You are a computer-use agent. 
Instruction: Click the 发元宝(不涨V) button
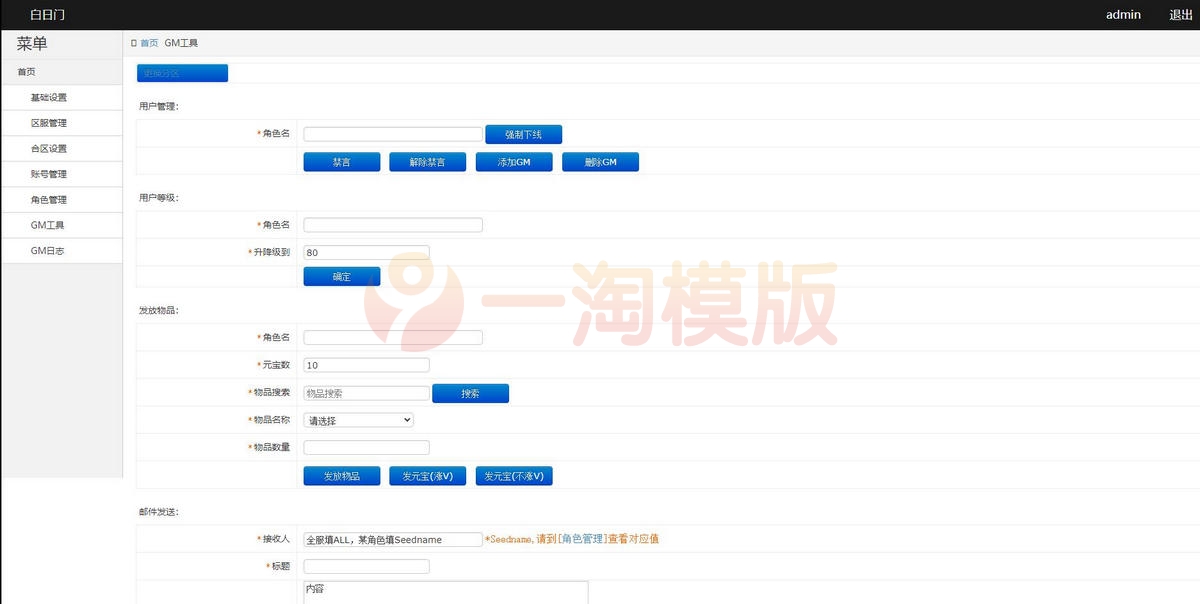(514, 475)
